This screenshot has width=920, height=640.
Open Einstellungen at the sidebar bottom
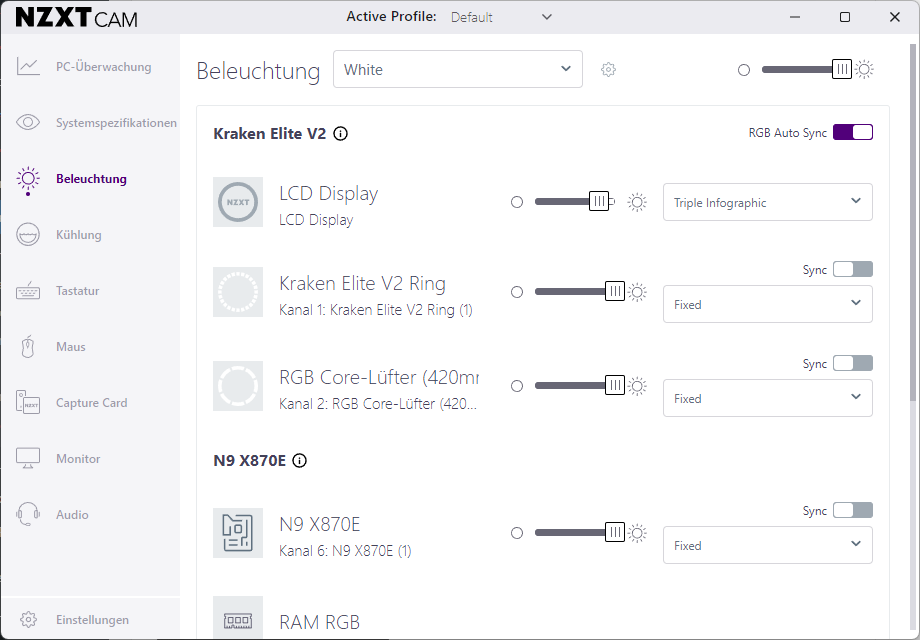tap(92, 620)
